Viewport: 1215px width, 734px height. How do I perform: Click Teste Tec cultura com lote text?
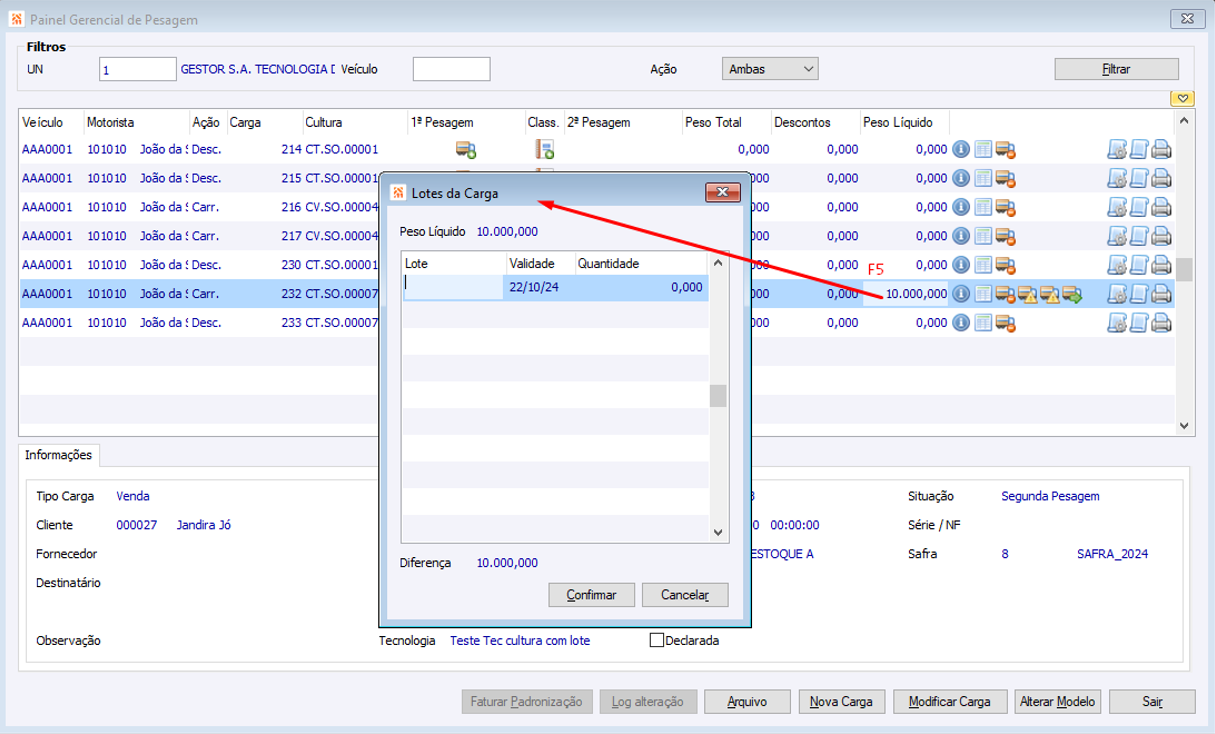(520, 641)
